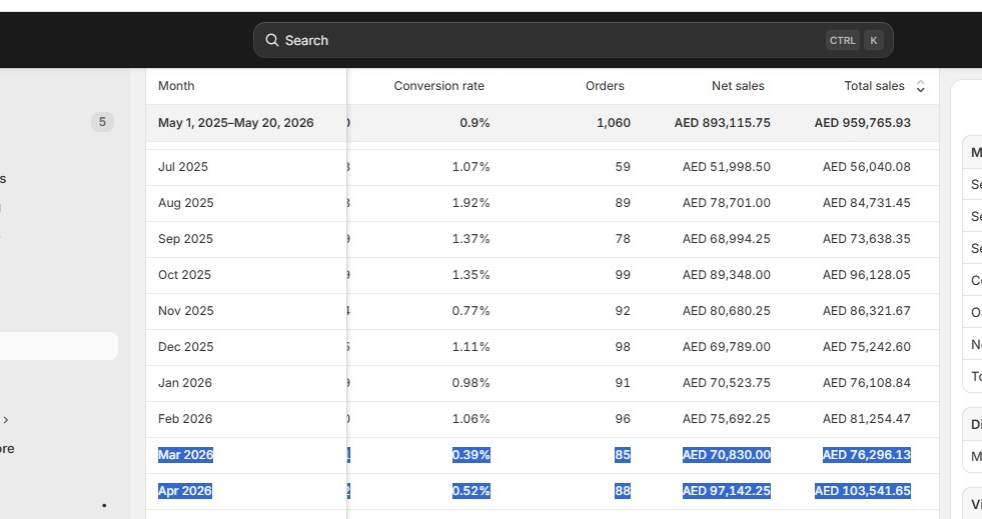982x519 pixels.
Task: Click conversion rate 1.37% for Sep 2025
Action: pos(471,239)
